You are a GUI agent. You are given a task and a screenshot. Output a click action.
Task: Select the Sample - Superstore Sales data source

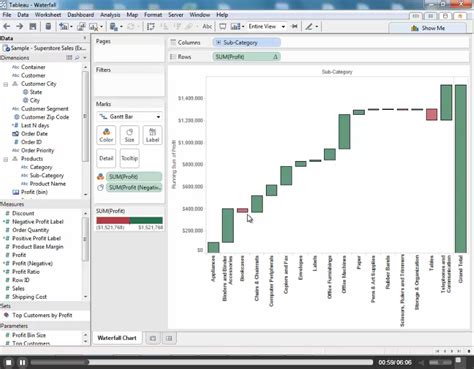(x=45, y=48)
